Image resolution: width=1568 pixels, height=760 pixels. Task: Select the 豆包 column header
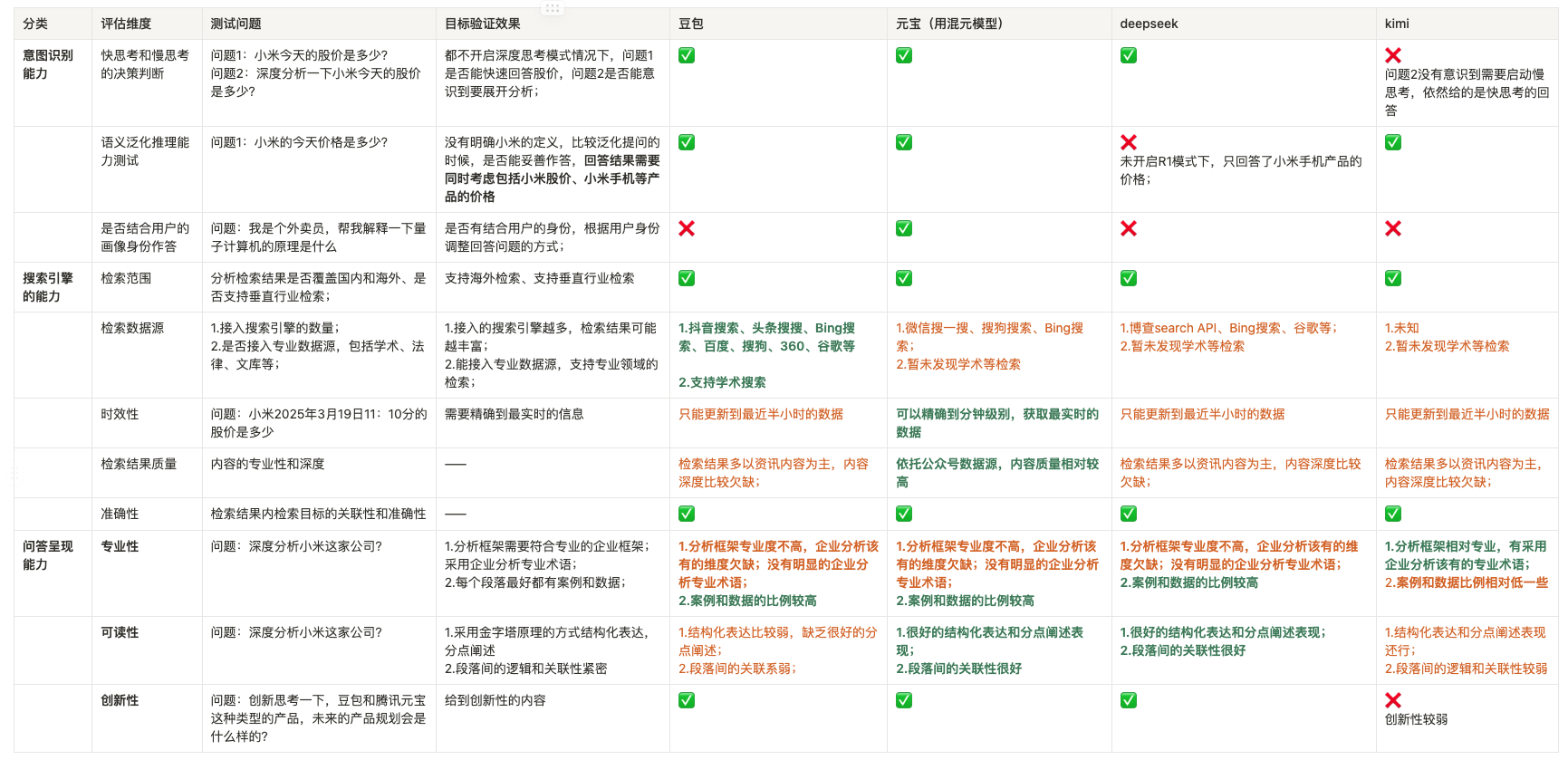point(778,24)
